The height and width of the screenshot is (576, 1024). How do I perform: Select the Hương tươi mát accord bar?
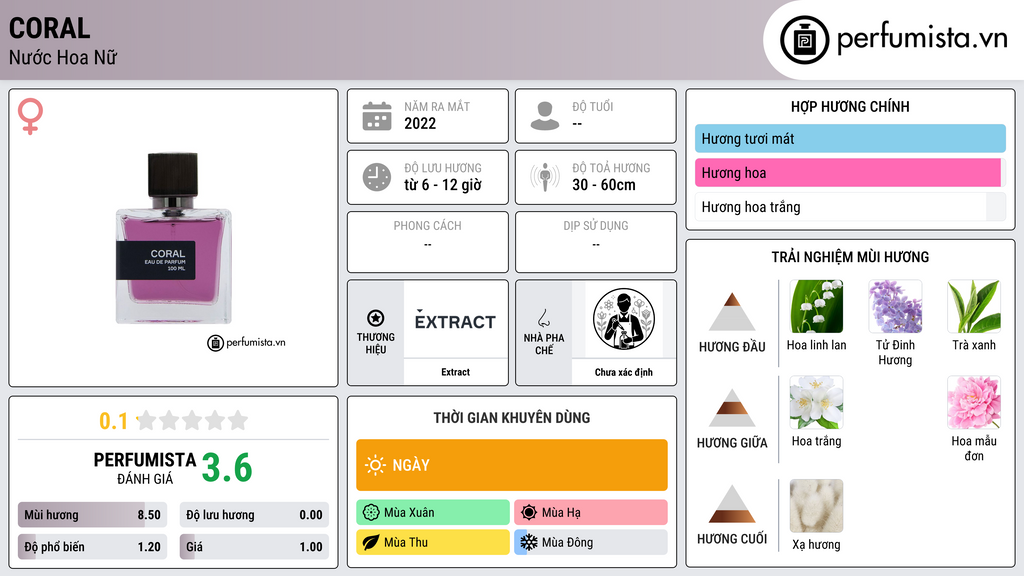[x=850, y=138]
